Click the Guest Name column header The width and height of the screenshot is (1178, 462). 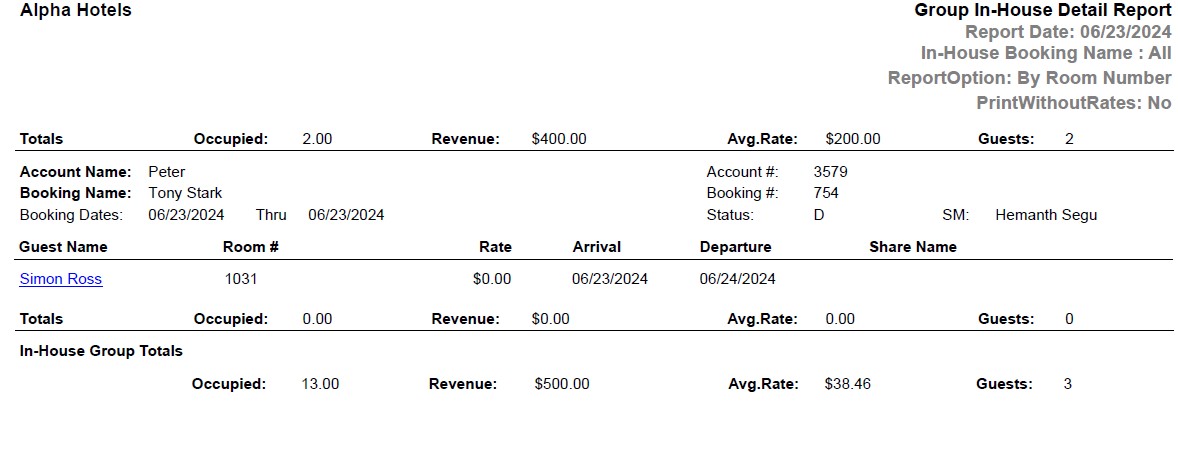[63, 247]
